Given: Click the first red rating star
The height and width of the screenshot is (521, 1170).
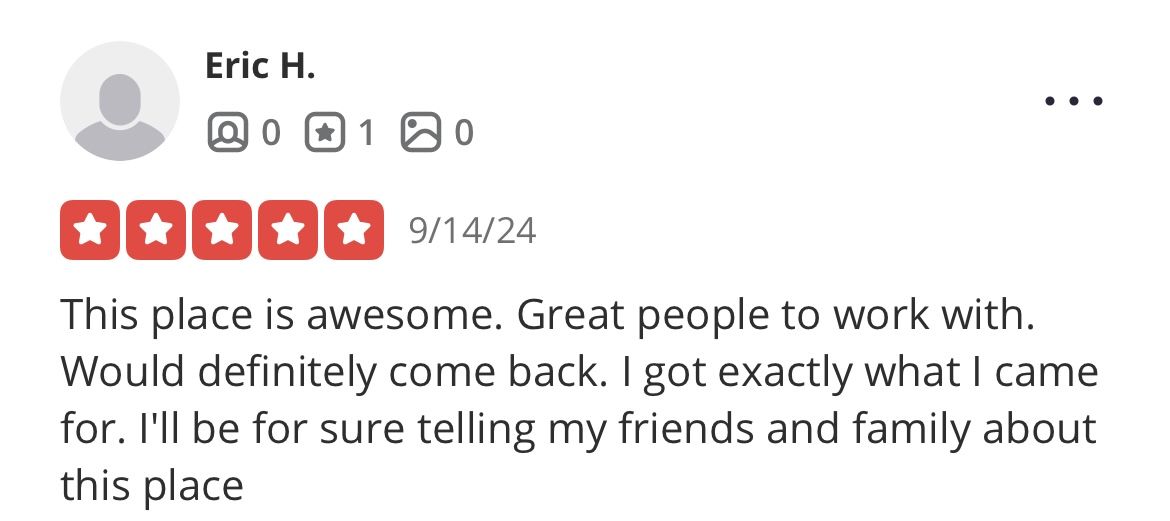Looking at the screenshot, I should (x=90, y=230).
